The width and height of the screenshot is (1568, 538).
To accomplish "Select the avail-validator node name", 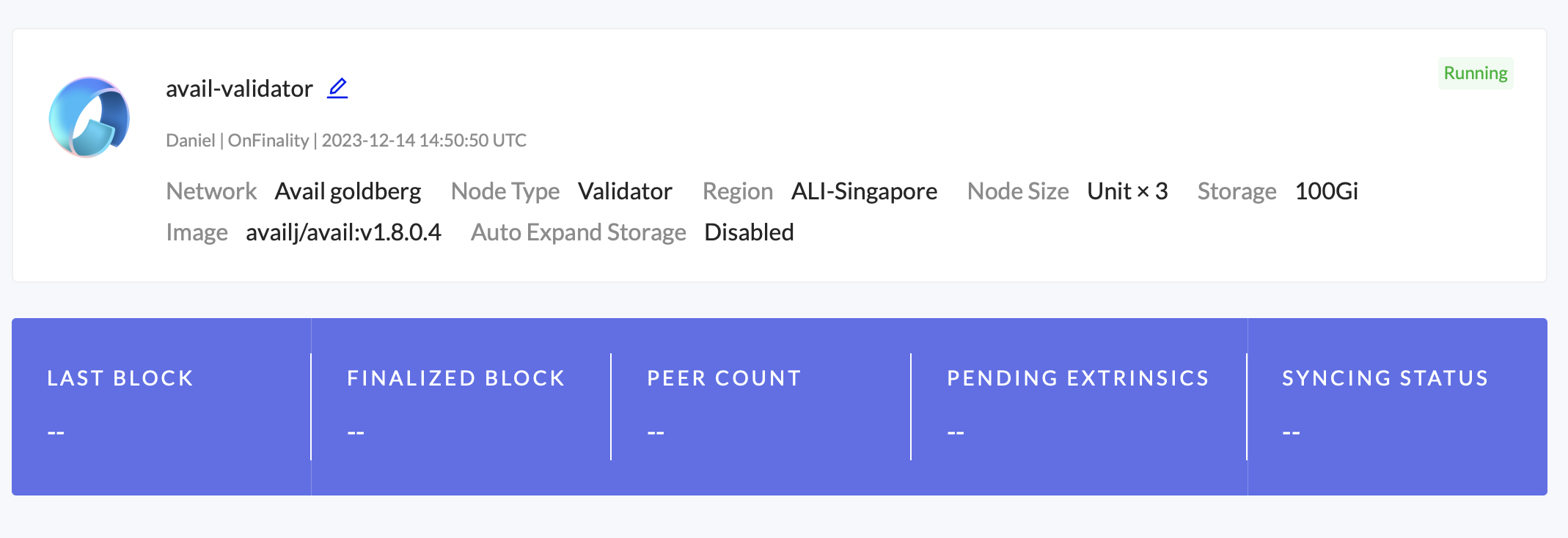I will pos(239,89).
